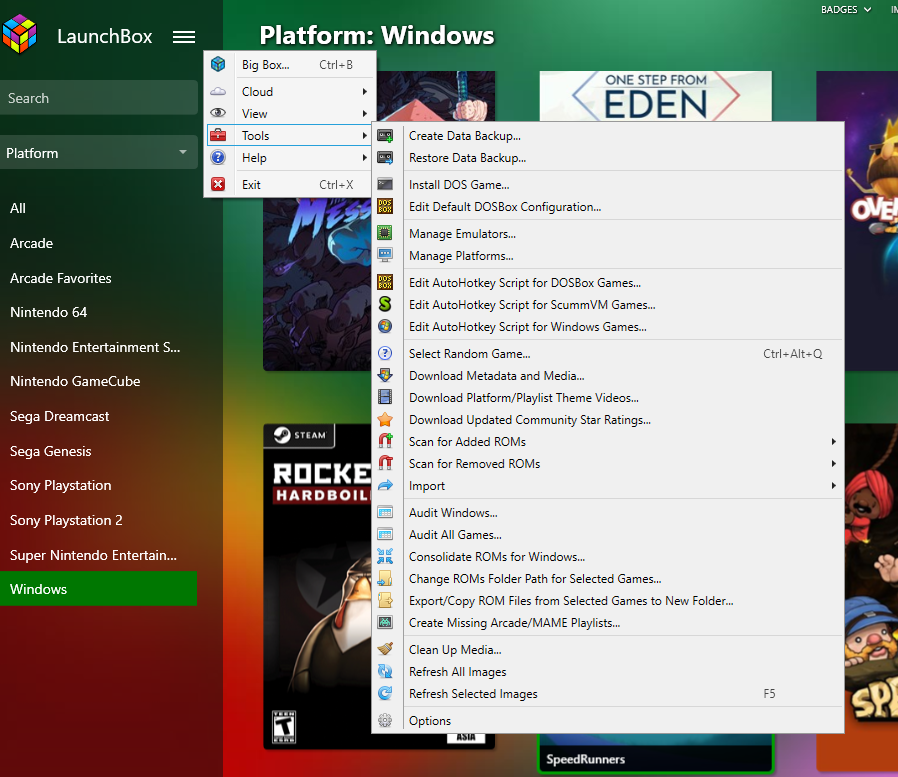This screenshot has height=777, width=898.
Task: Click the Clean Up Media broom icon
Action: pyautogui.click(x=385, y=649)
